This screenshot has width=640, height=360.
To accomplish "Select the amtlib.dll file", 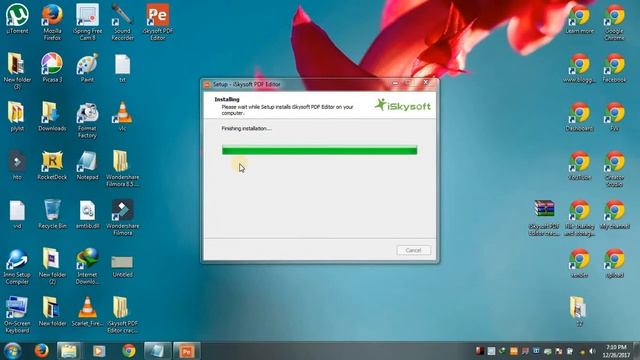I will point(87,214).
